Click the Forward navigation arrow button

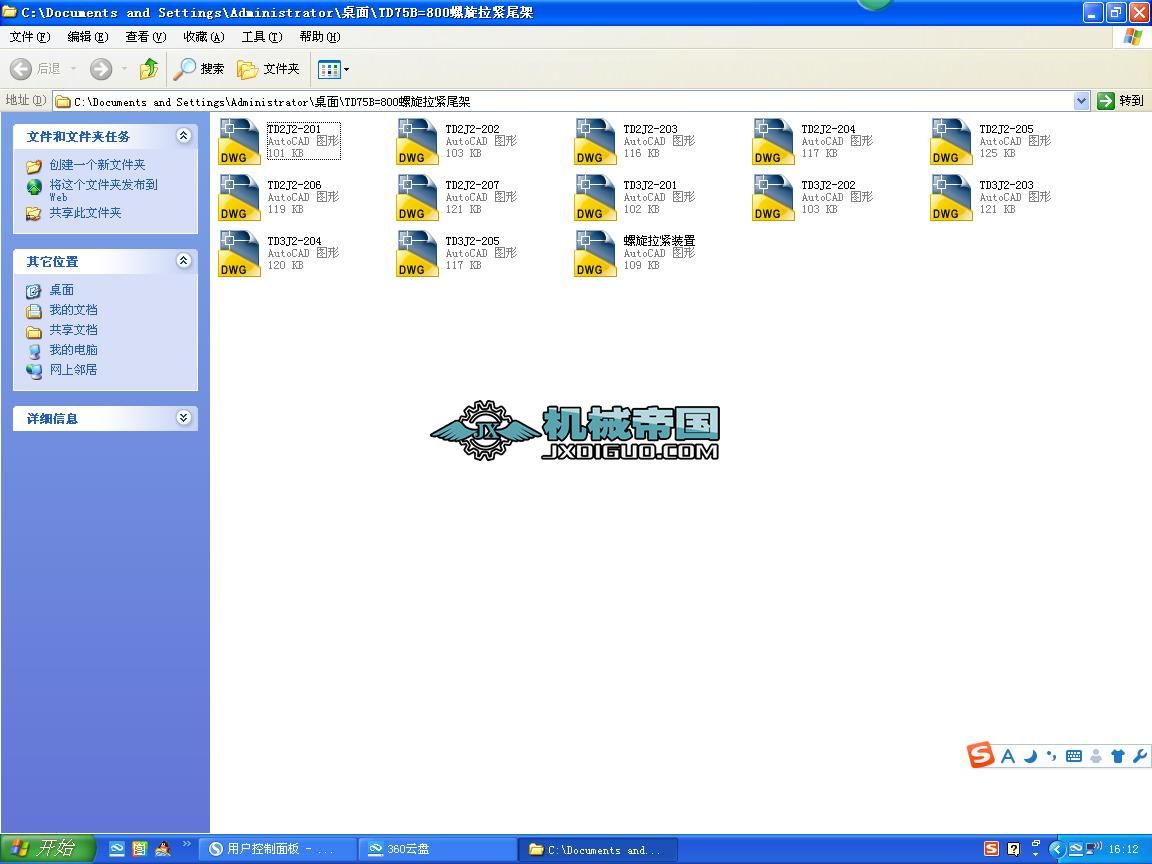[101, 69]
